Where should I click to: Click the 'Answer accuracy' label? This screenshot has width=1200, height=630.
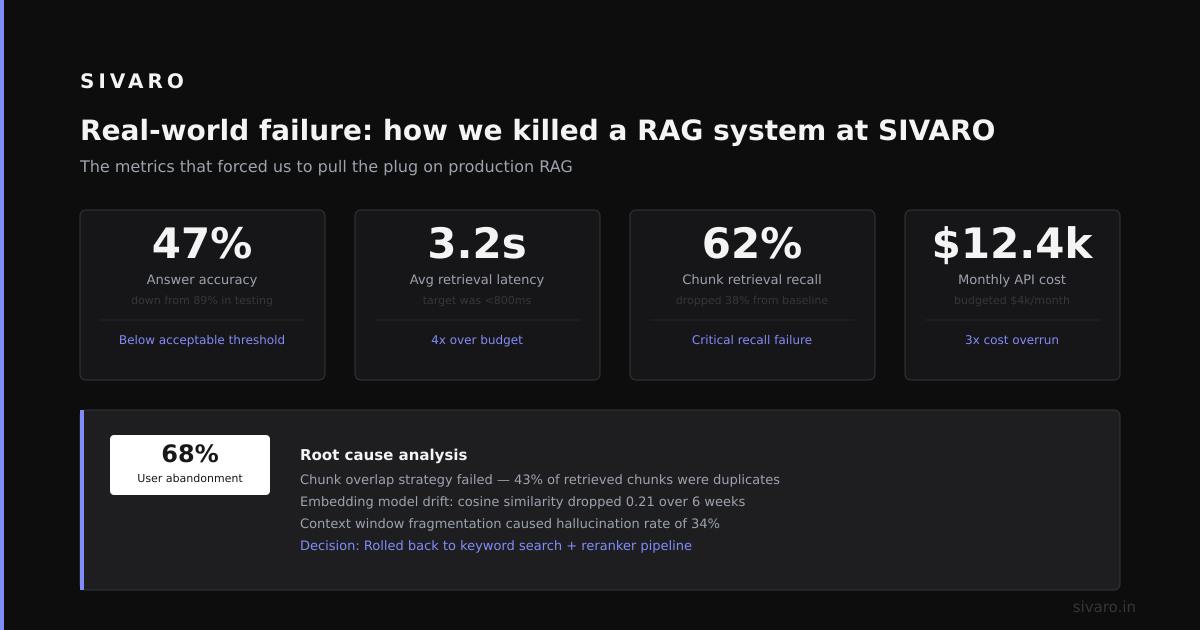pyautogui.click(x=202, y=280)
